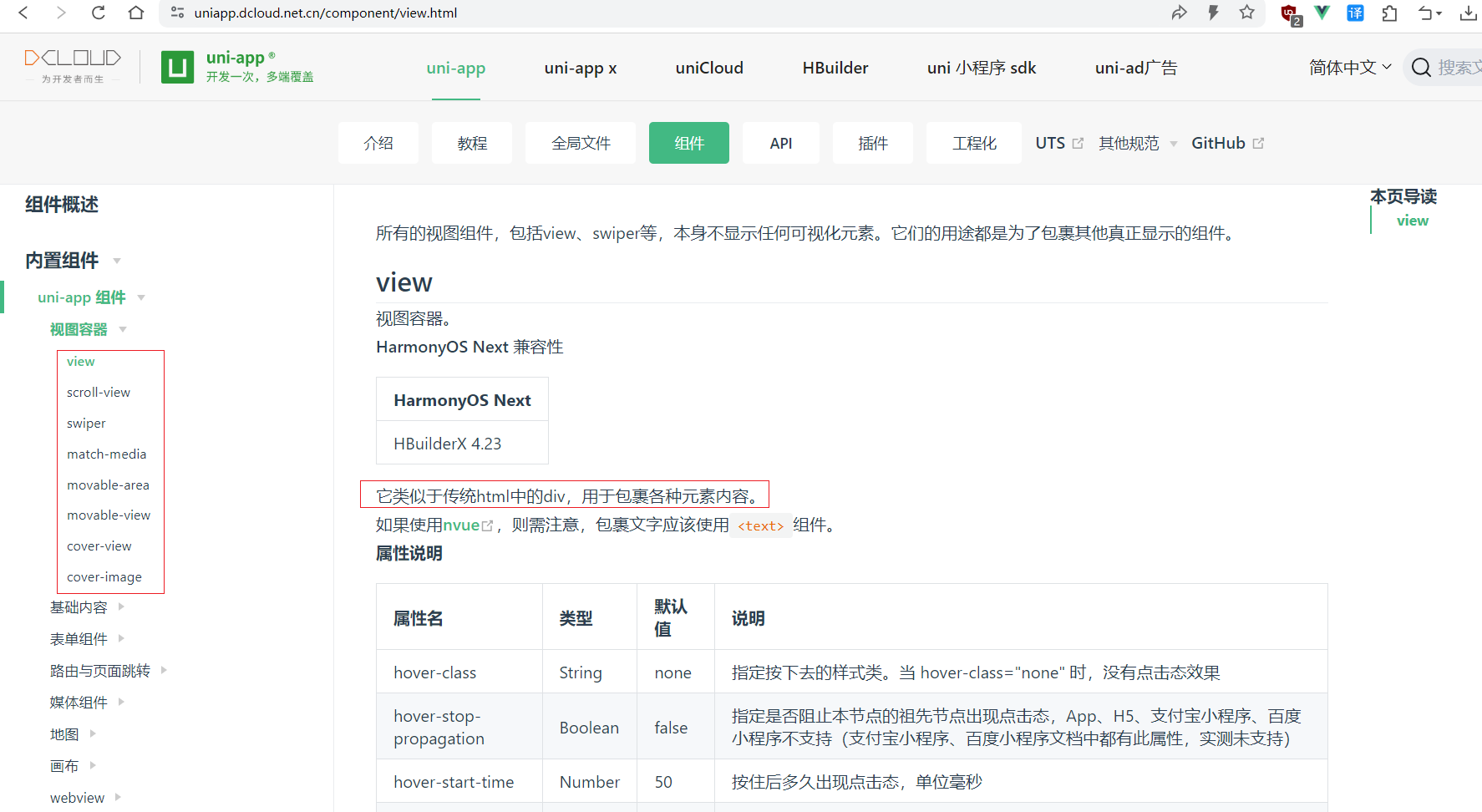
Task: Open 组件 section button
Action: pos(689,143)
